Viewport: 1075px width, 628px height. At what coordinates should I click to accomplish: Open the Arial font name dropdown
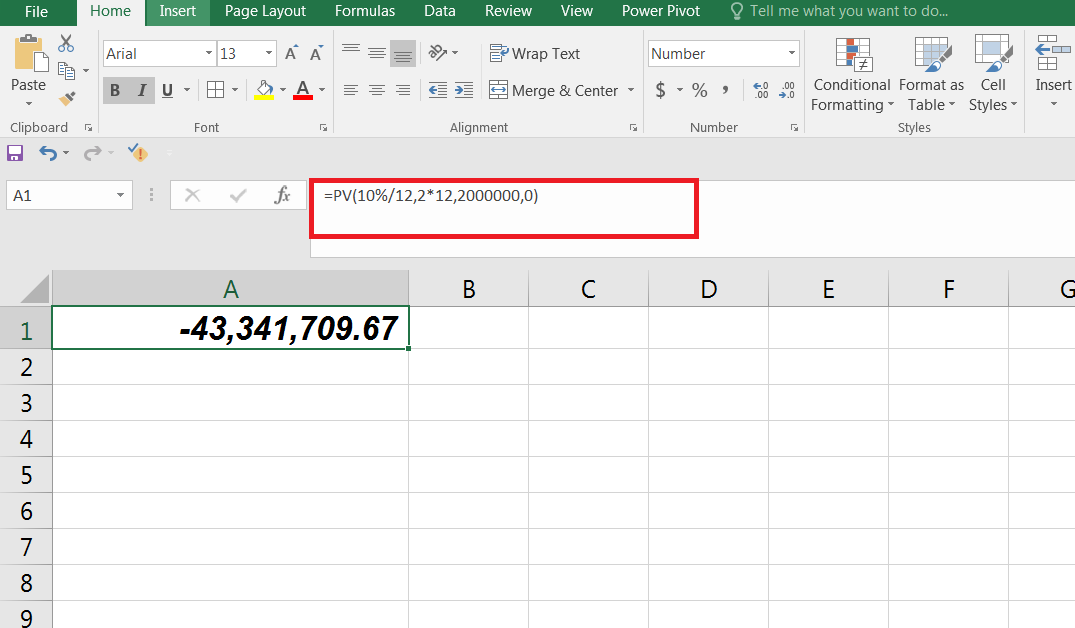(208, 53)
